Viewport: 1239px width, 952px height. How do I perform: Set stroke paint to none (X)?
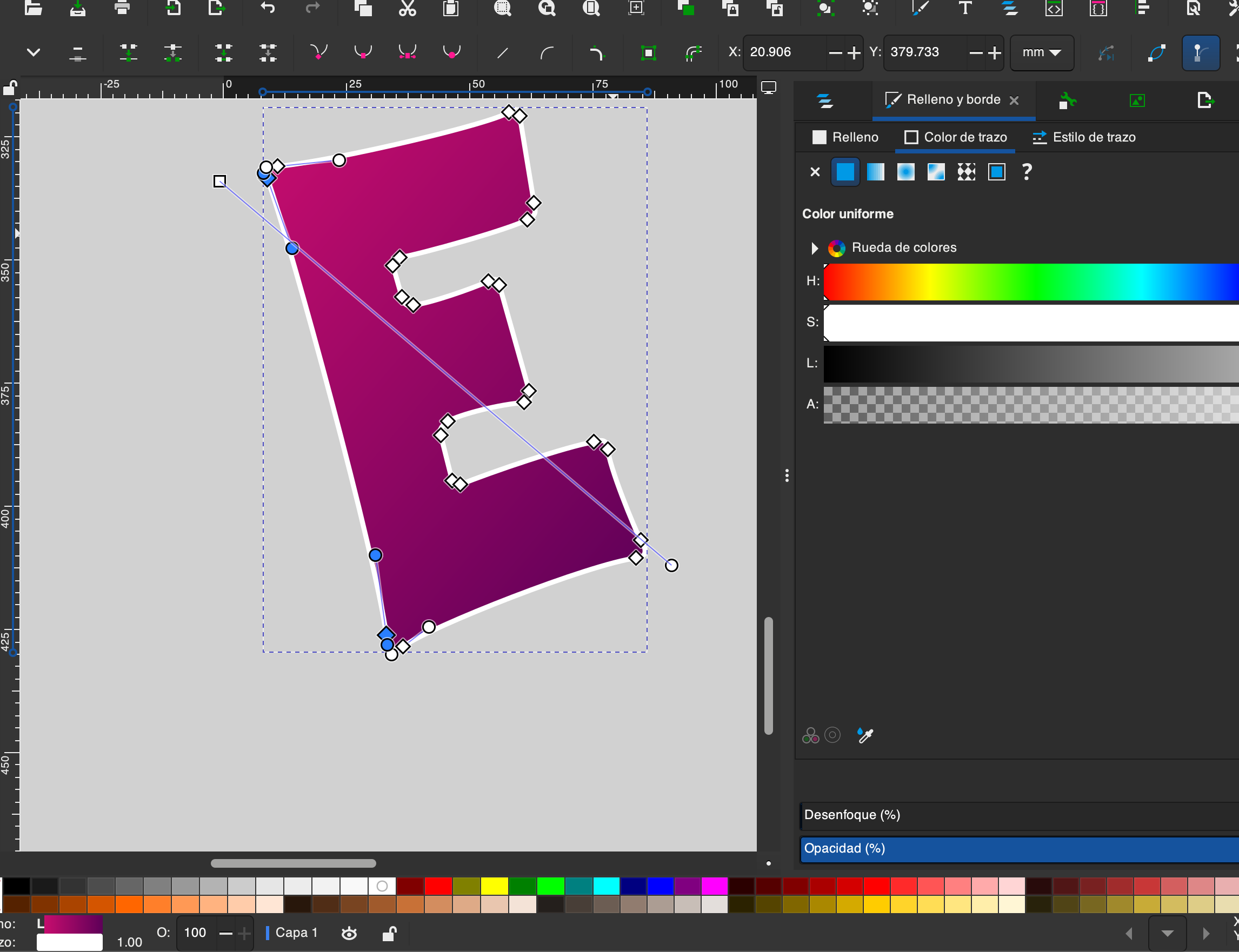[815, 172]
